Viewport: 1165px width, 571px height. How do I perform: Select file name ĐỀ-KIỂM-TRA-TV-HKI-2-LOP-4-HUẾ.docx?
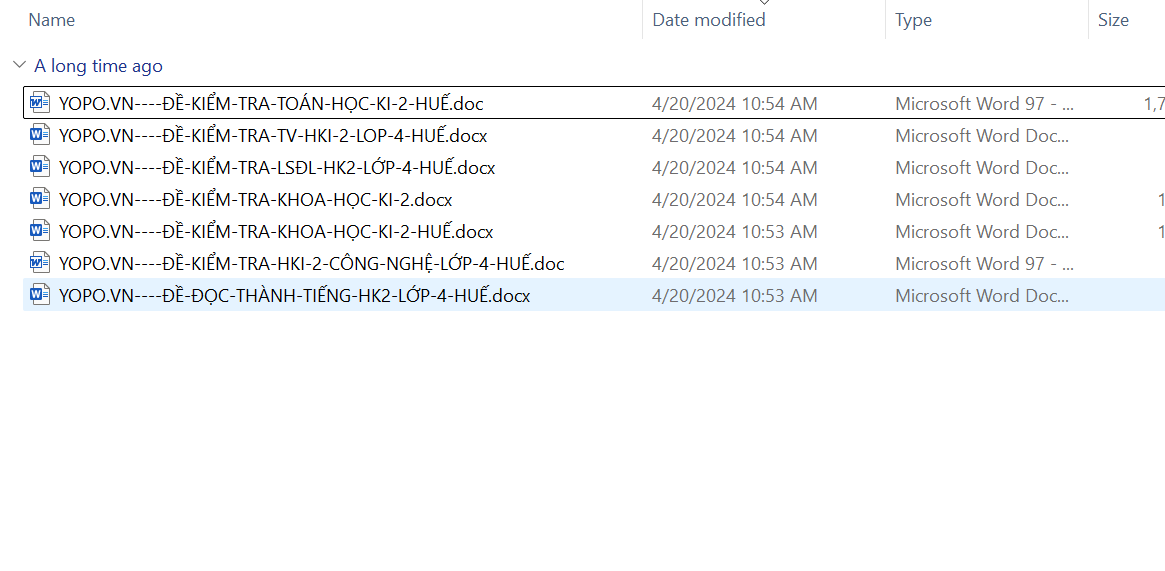(273, 135)
